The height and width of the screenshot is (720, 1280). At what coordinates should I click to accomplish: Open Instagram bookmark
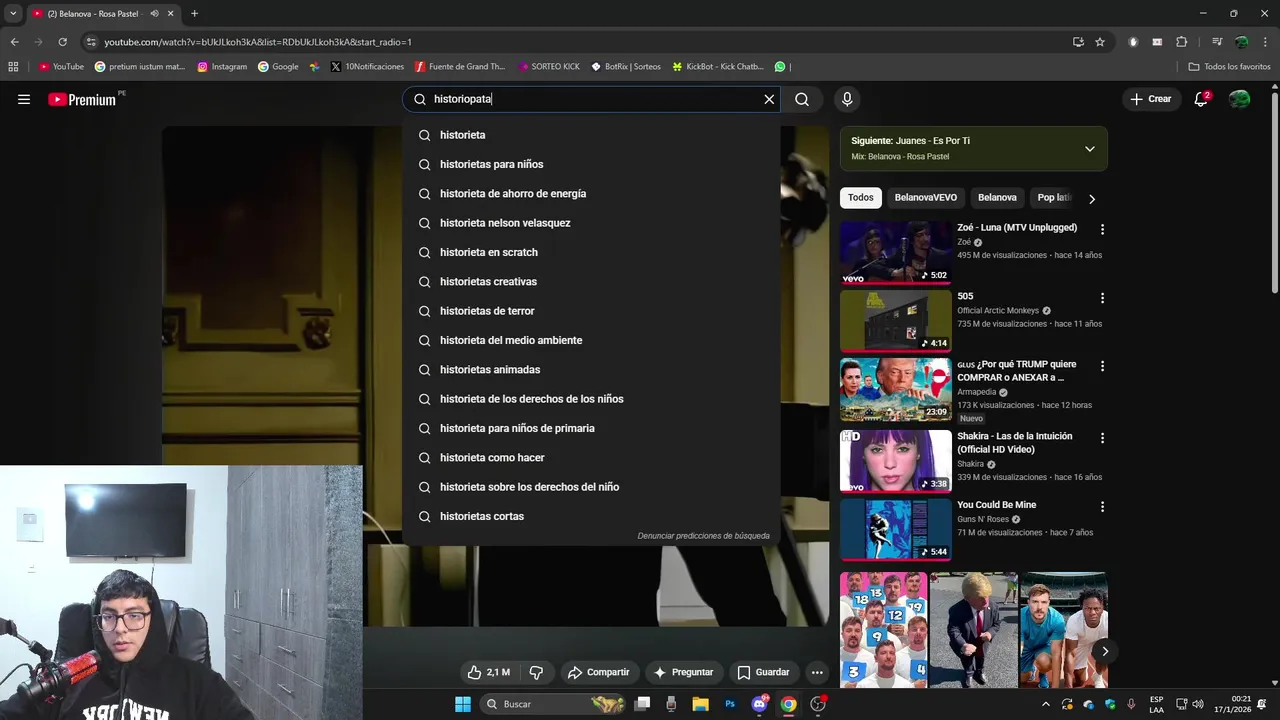[x=222, y=67]
